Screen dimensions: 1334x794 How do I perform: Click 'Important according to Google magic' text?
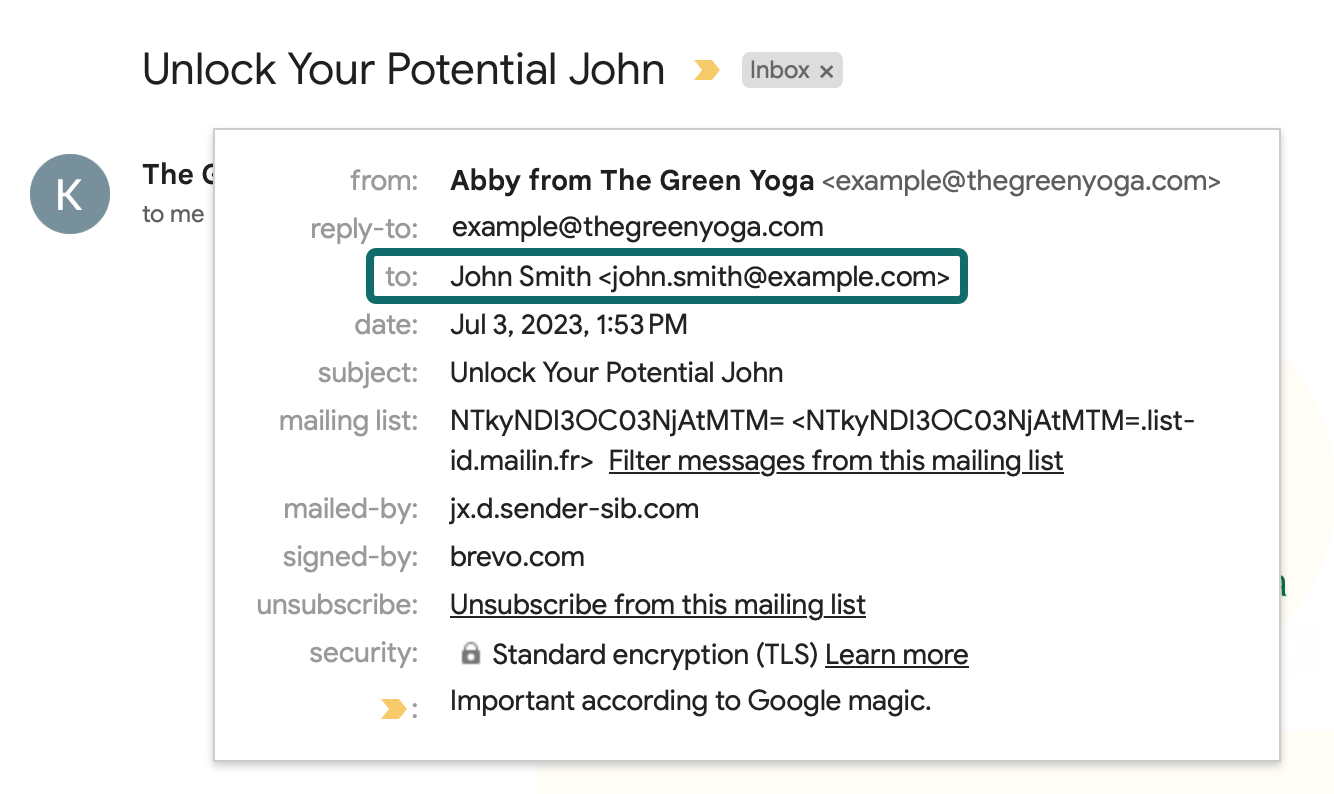pyautogui.click(x=692, y=700)
